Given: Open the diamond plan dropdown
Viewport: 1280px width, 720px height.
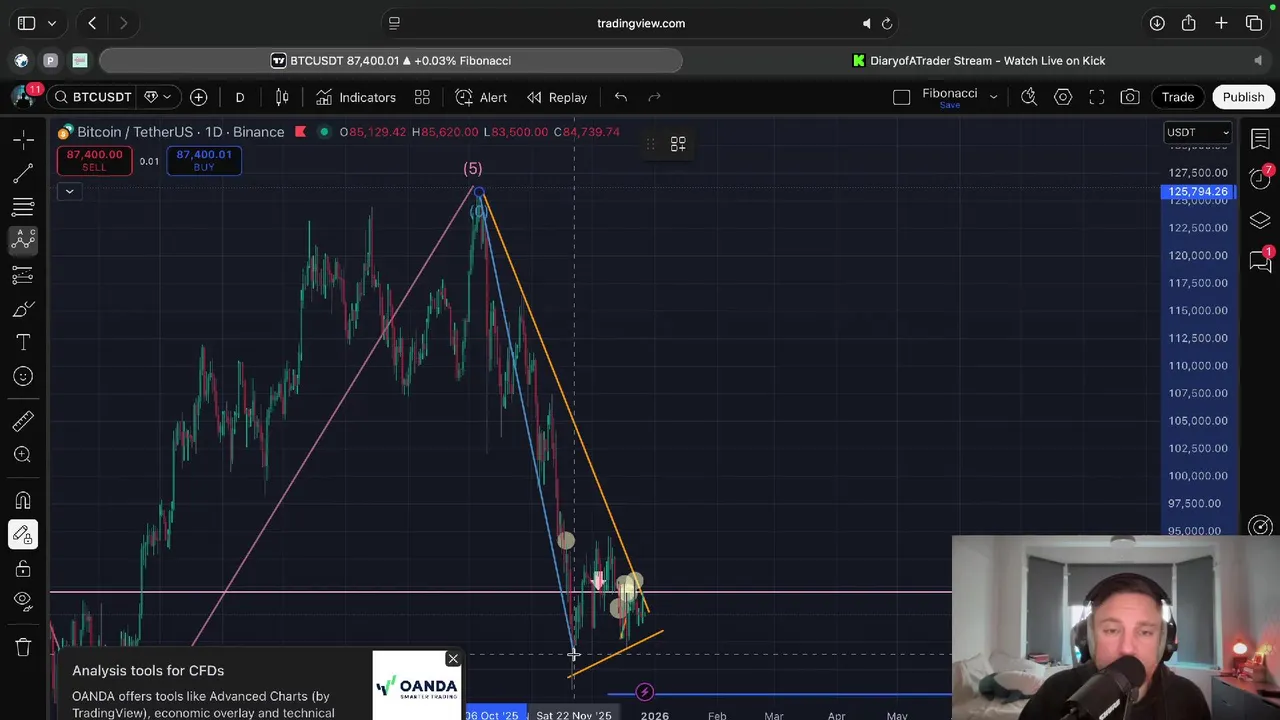Looking at the screenshot, I should [158, 97].
